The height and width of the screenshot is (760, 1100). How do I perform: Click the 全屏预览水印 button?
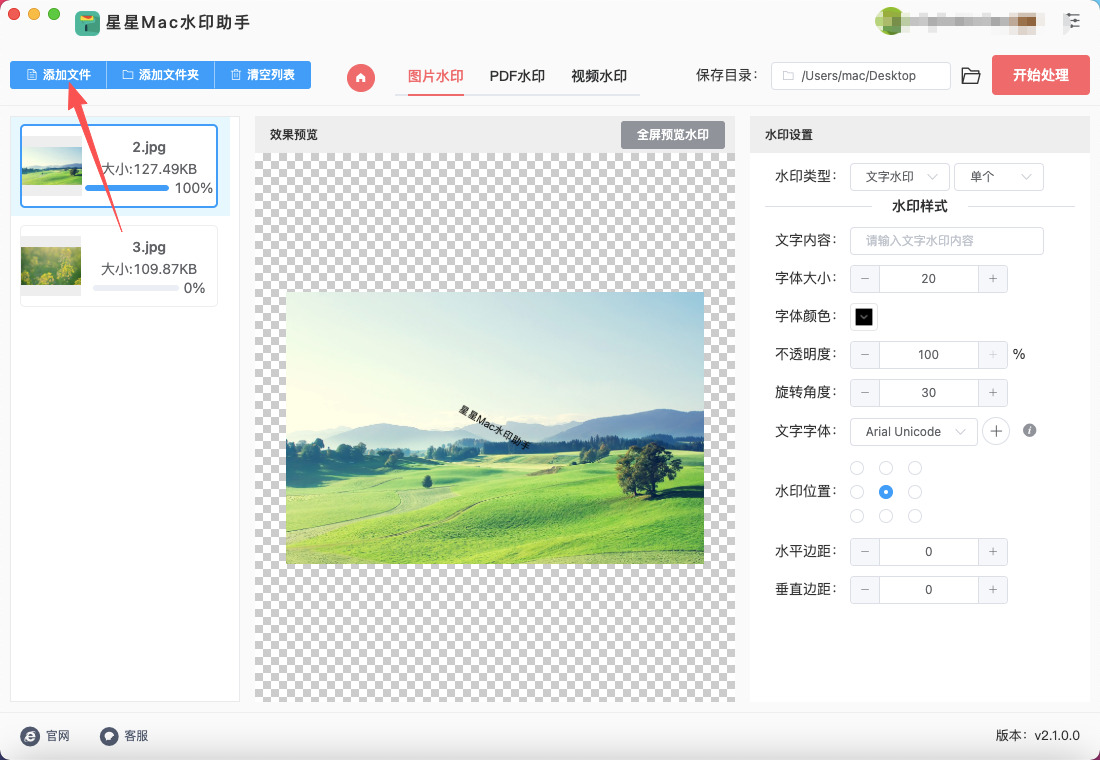click(x=672, y=135)
